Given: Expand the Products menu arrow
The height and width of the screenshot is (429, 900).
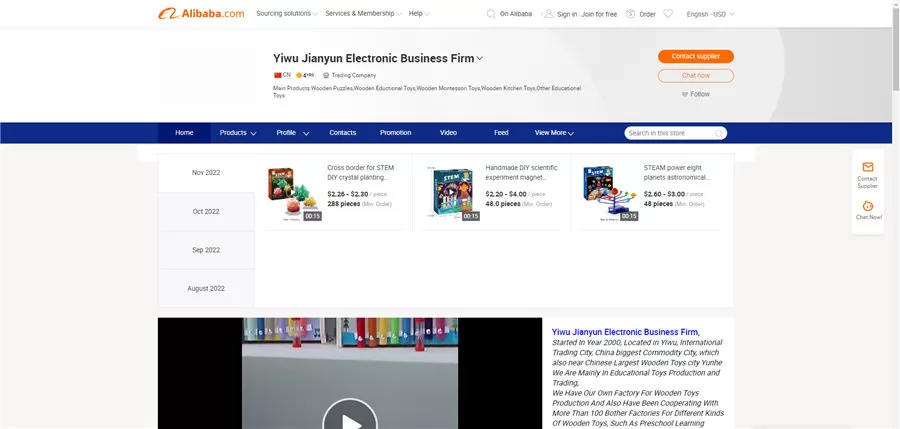Looking at the screenshot, I should (x=253, y=133).
